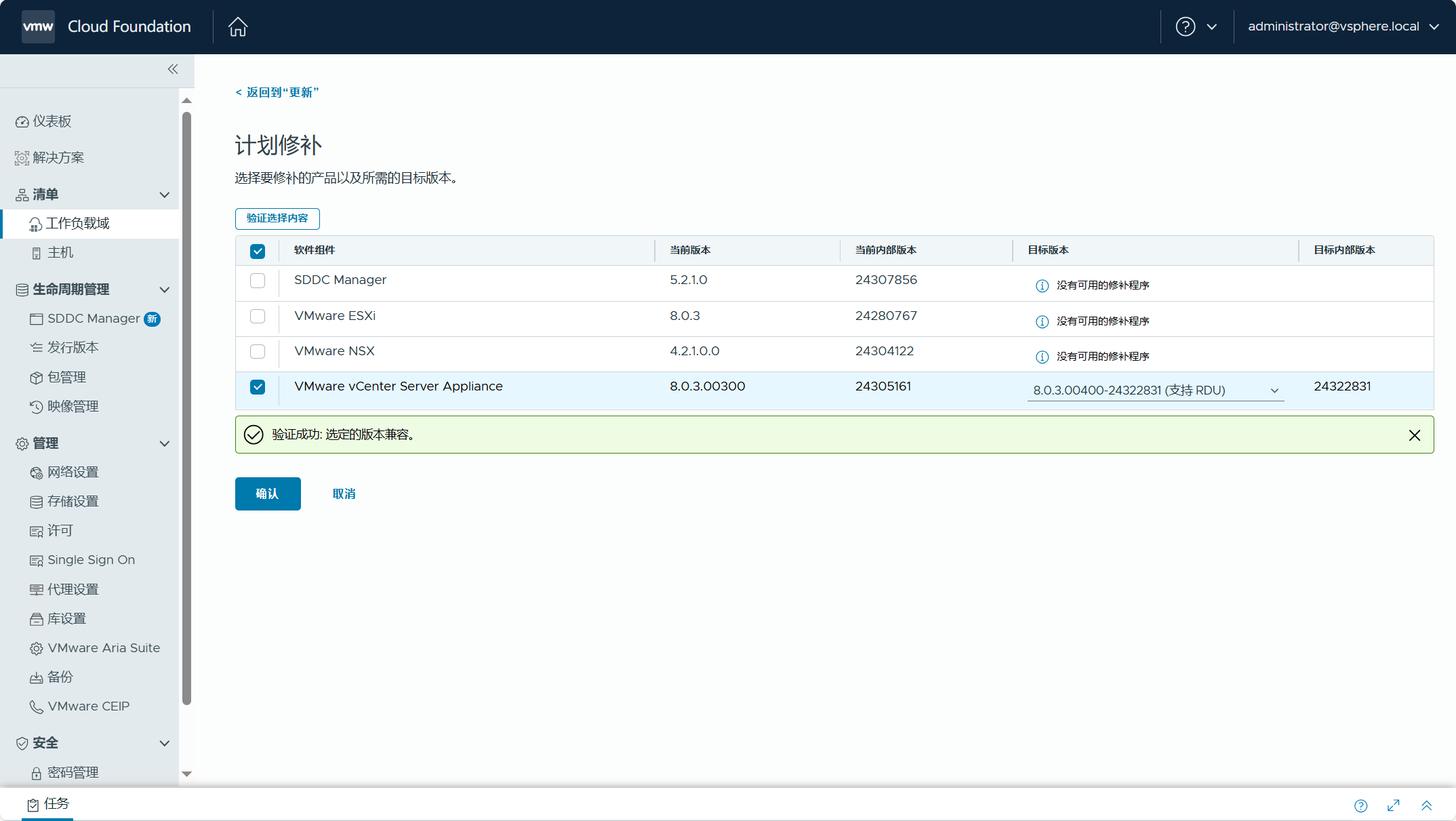Open 包管理 bundle management
The image size is (1456, 821).
pos(58,378)
